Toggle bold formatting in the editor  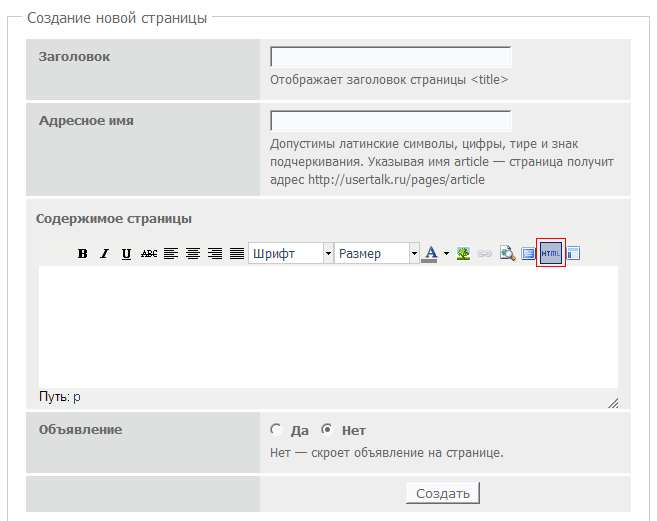[x=83, y=254]
